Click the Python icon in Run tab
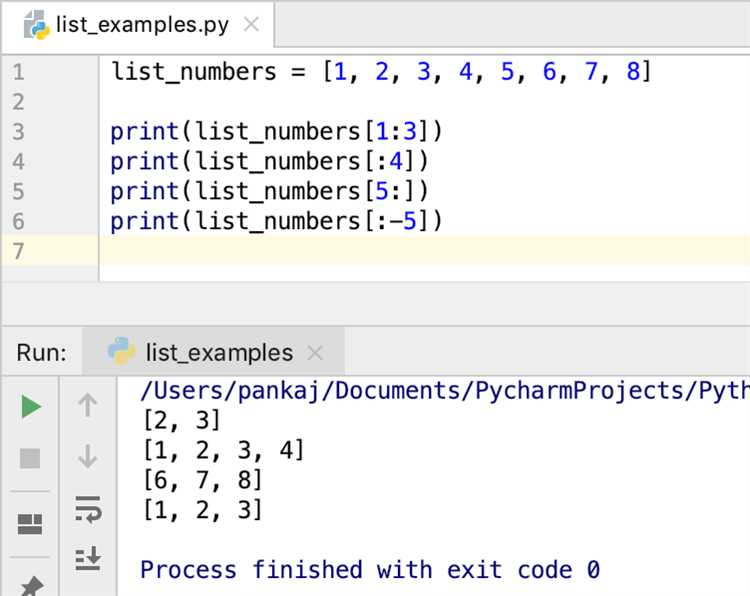The height and width of the screenshot is (596, 750). 121,352
